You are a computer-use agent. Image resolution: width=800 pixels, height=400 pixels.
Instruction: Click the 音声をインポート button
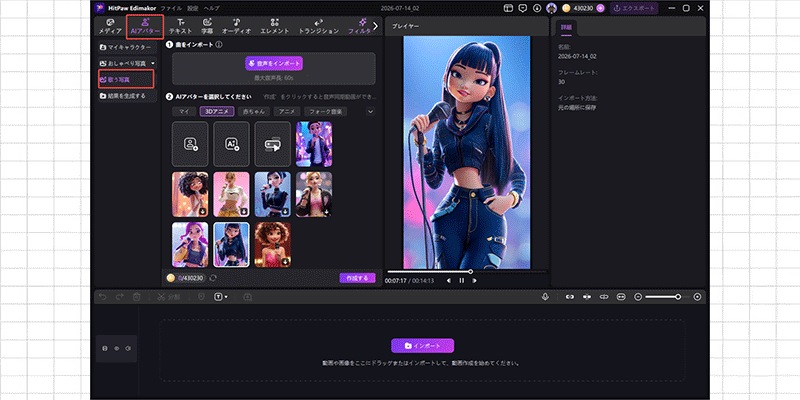pos(274,63)
